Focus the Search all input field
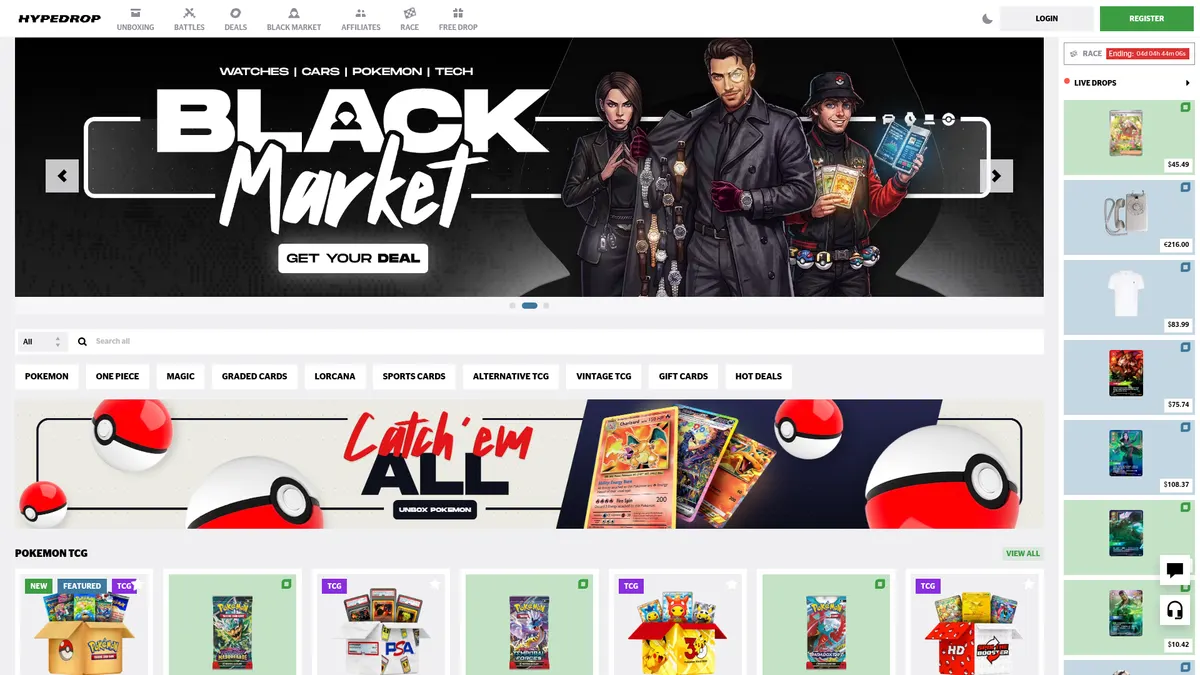The height and width of the screenshot is (675, 1200). tap(565, 342)
